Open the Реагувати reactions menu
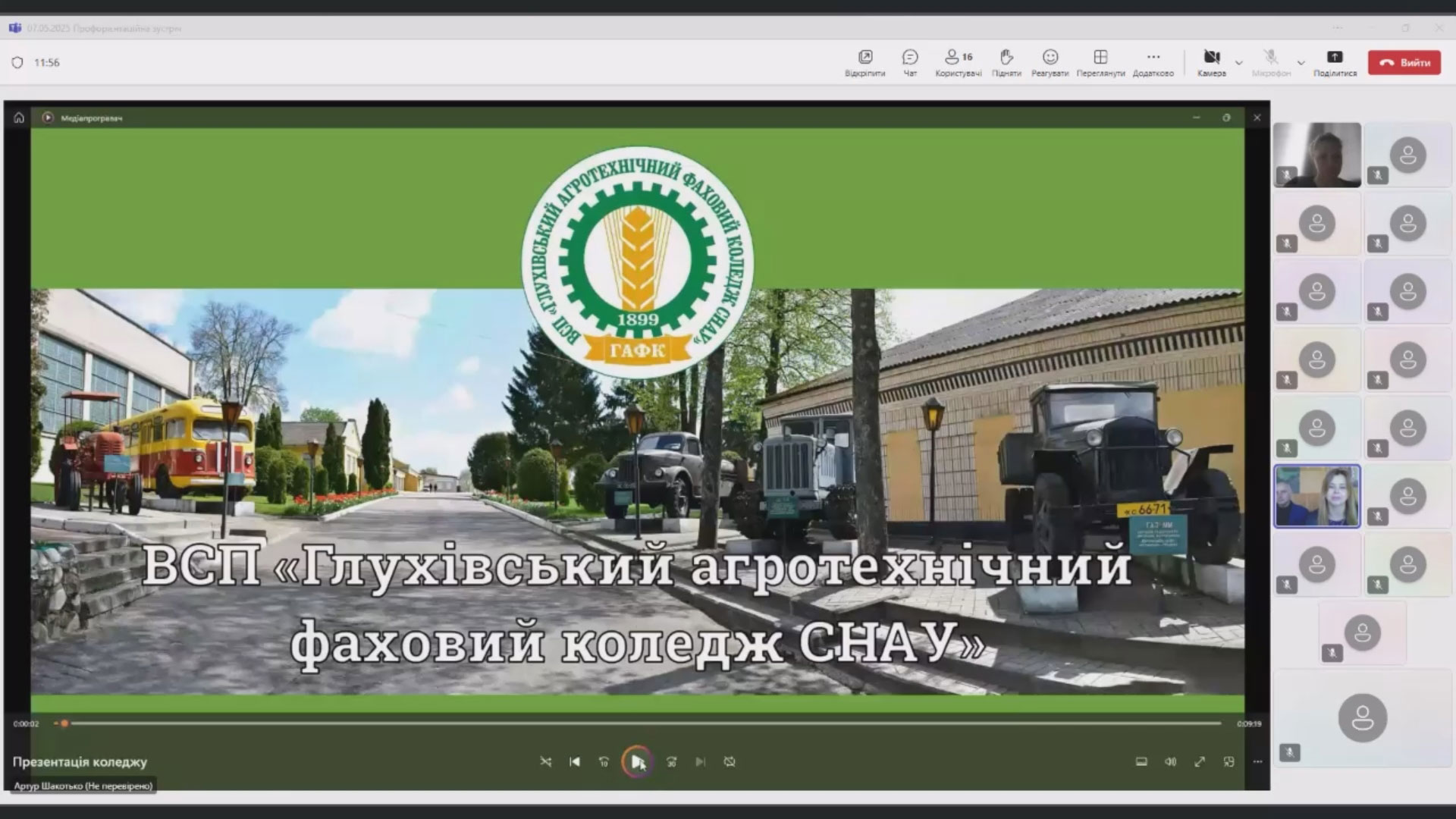Image resolution: width=1456 pixels, height=819 pixels. click(x=1050, y=62)
